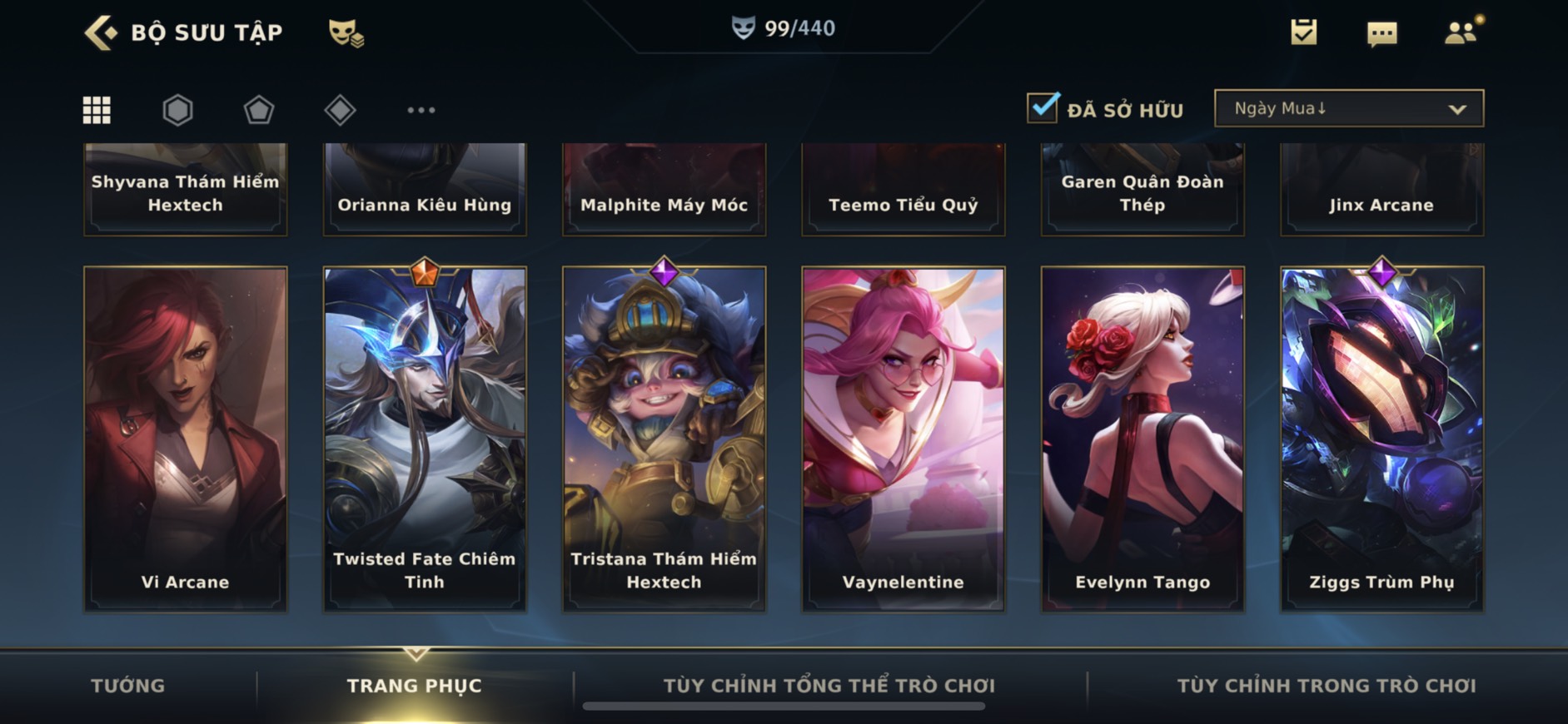
Task: Click the horizontal tab scrollbar
Action: pyautogui.click(x=784, y=707)
